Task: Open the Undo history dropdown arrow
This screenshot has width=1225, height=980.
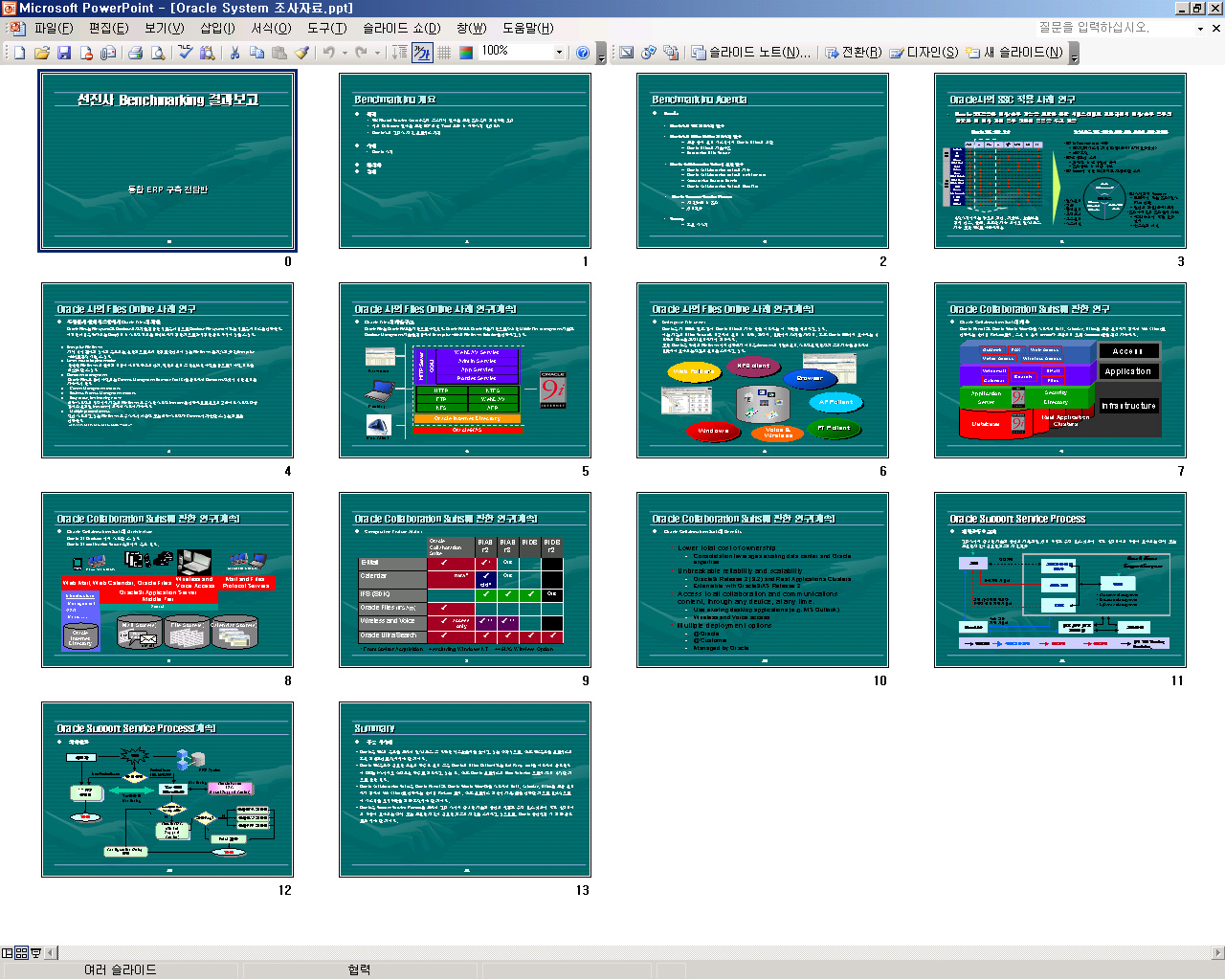Action: pos(345,53)
